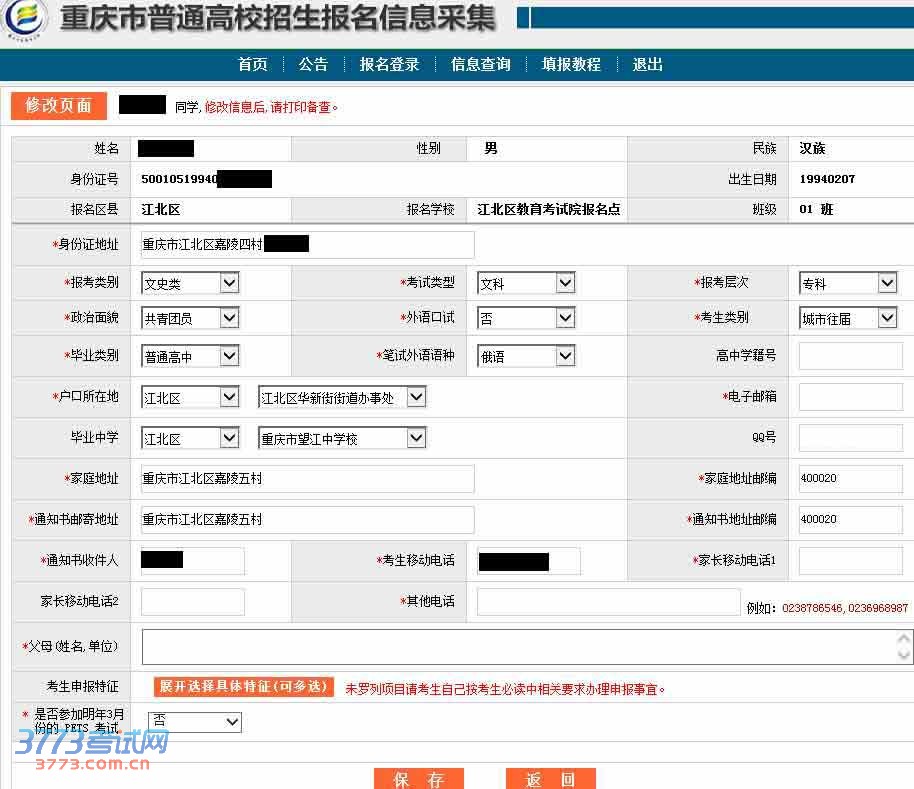This screenshot has width=914, height=789.
Task: Click the site logo icon at top left
Action: pyautogui.click(x=26, y=21)
